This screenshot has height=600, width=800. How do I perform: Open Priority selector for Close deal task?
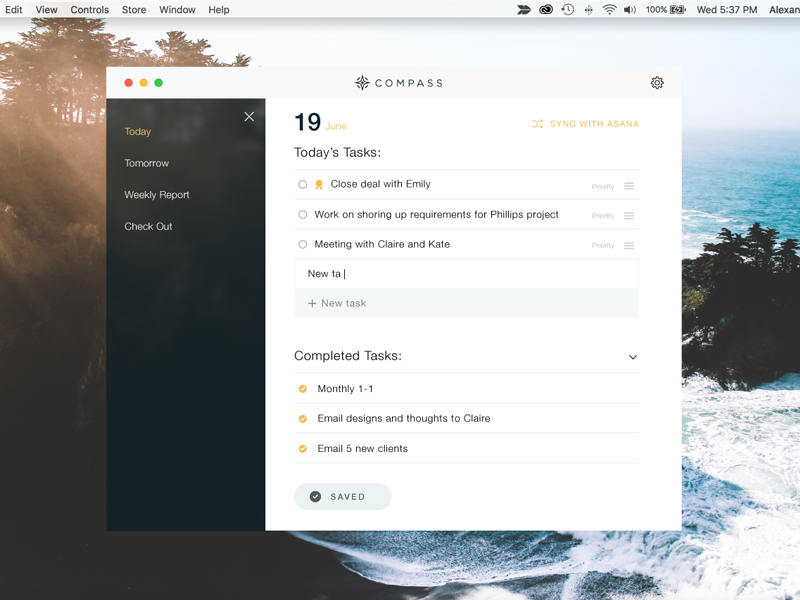point(602,187)
